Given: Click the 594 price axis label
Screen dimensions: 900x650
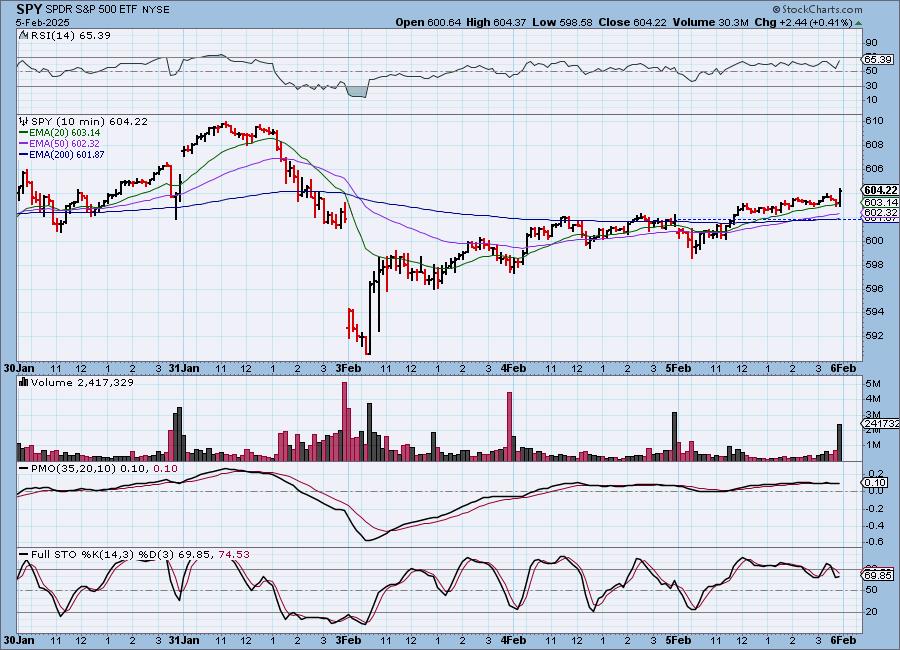Looking at the screenshot, I should coord(874,312).
